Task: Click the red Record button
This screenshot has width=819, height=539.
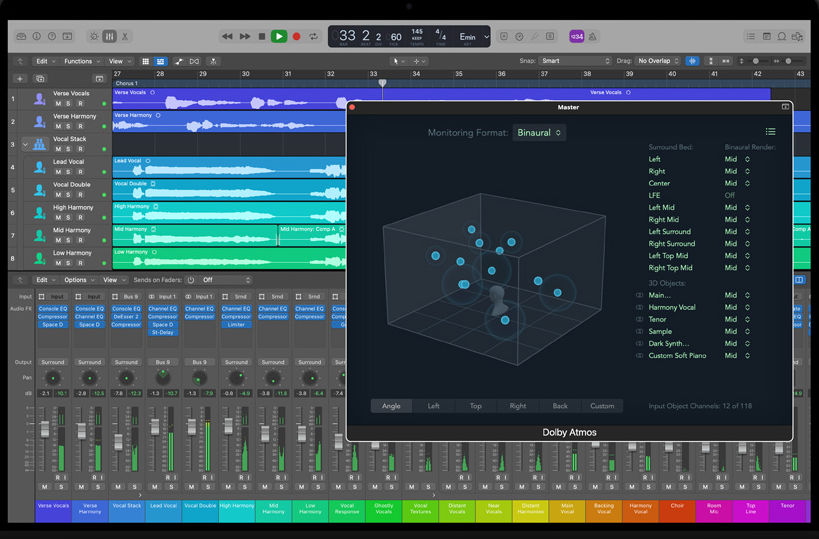Action: coord(296,37)
